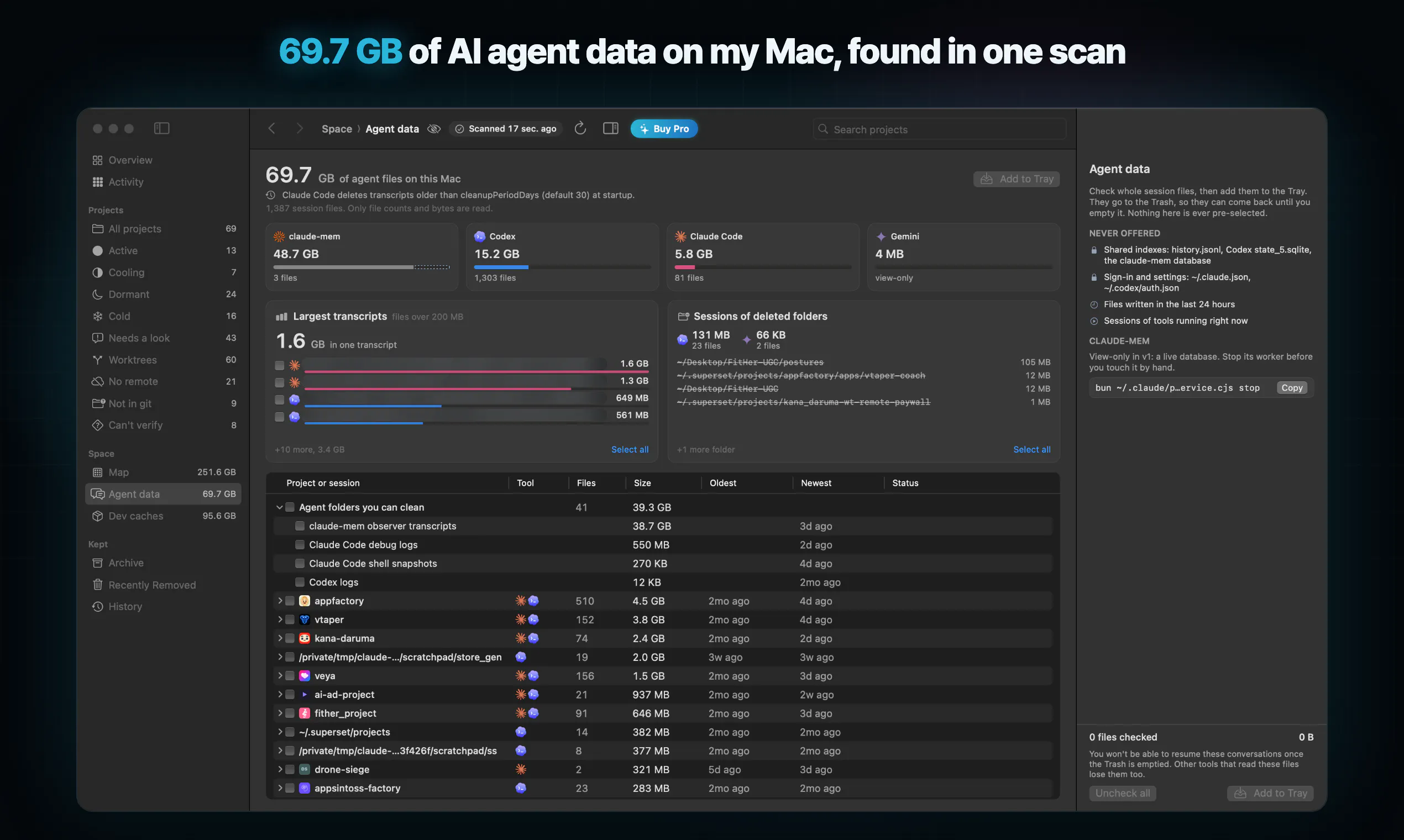Go forward with the right arrow
1404x840 pixels.
(300, 129)
